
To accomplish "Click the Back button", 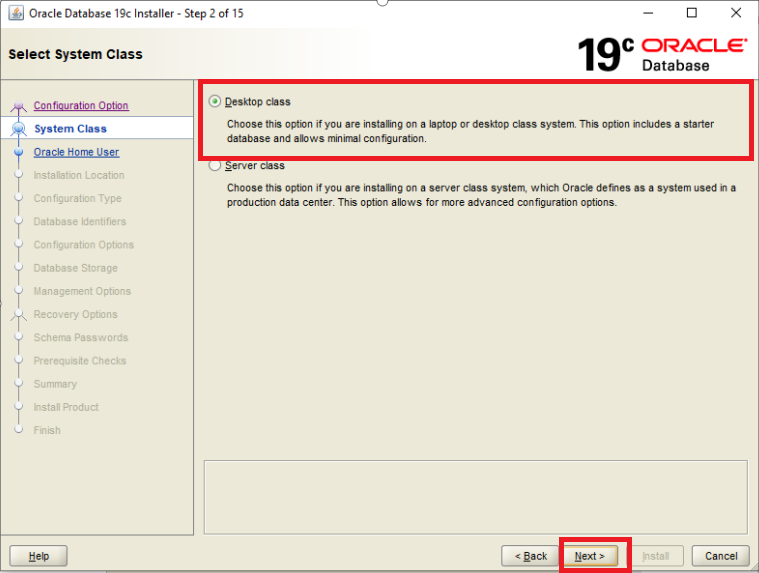I will [530, 556].
